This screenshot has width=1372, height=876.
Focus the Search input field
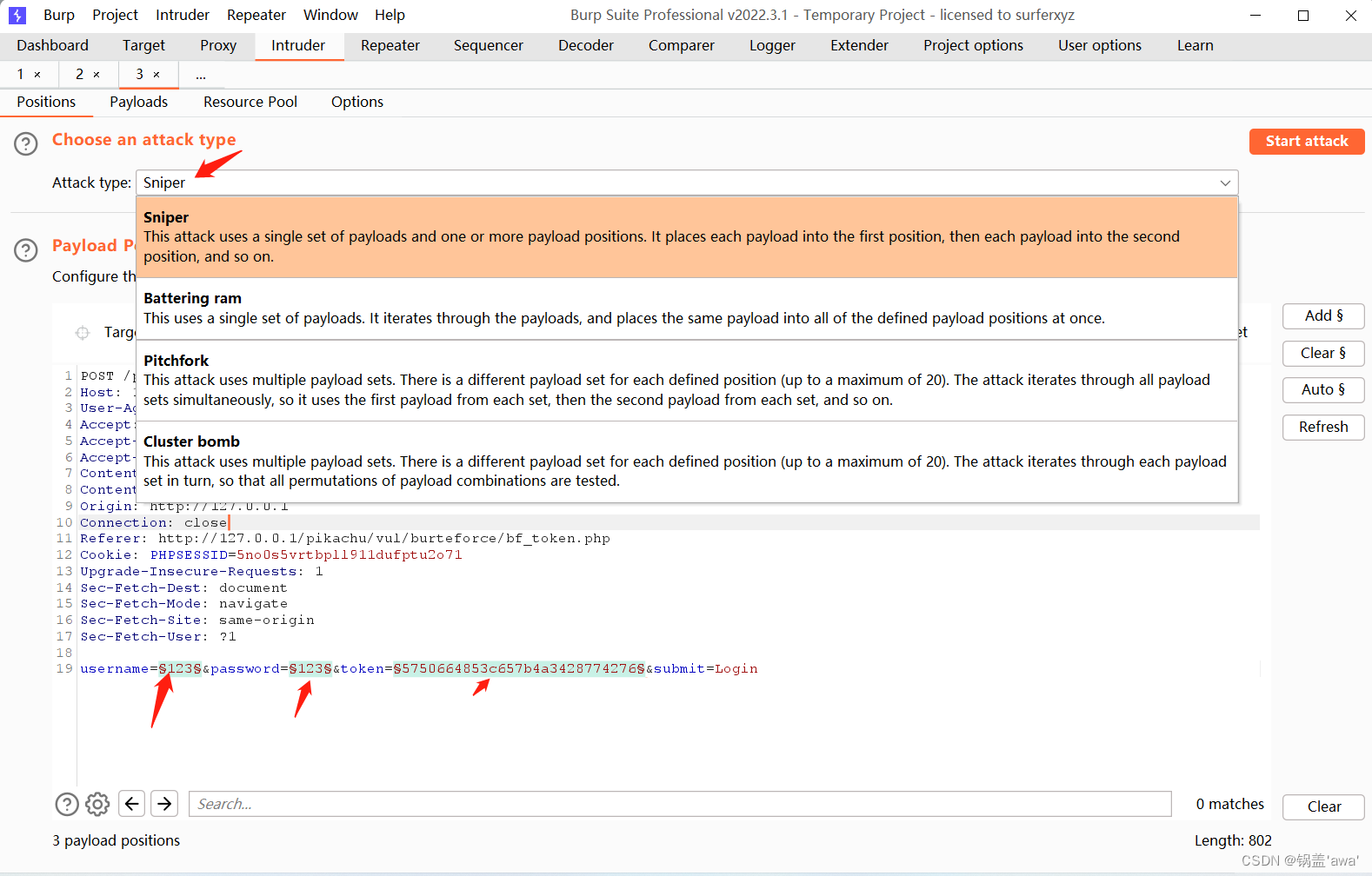pos(680,804)
